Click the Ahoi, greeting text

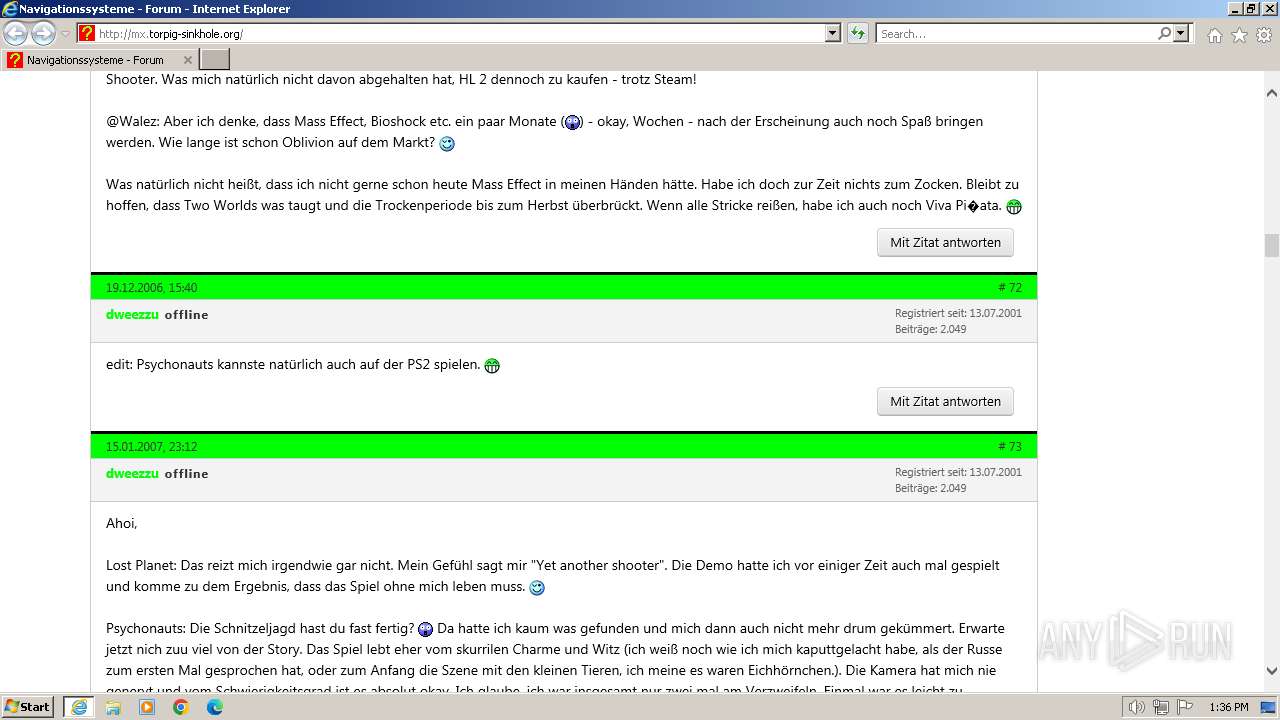tap(122, 523)
